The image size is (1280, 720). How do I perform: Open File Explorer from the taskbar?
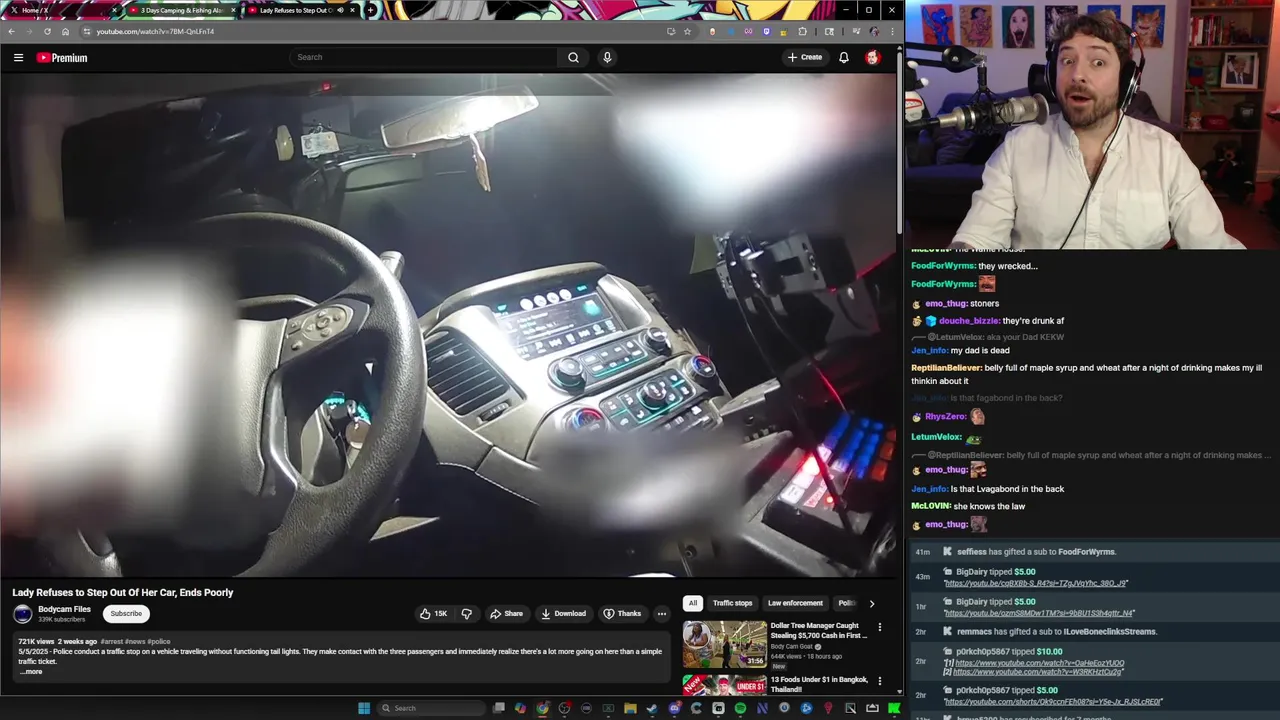click(x=630, y=708)
